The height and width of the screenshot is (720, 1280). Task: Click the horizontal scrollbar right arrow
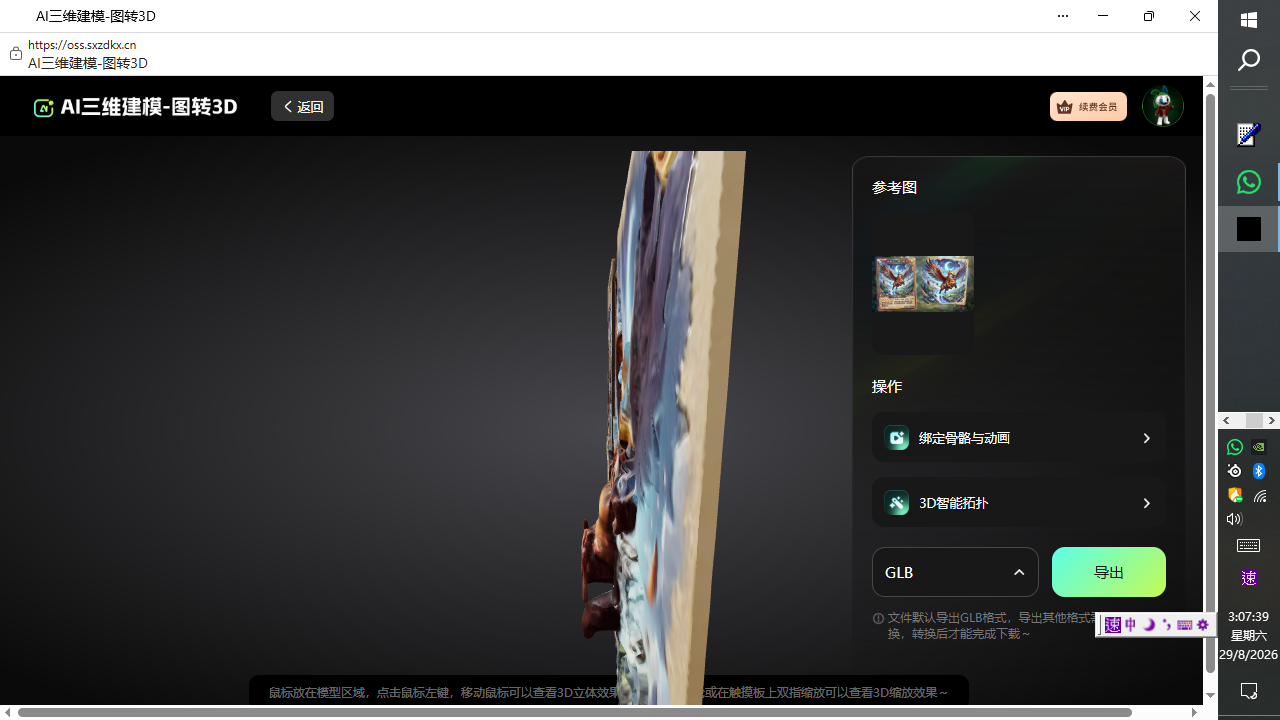click(1195, 712)
